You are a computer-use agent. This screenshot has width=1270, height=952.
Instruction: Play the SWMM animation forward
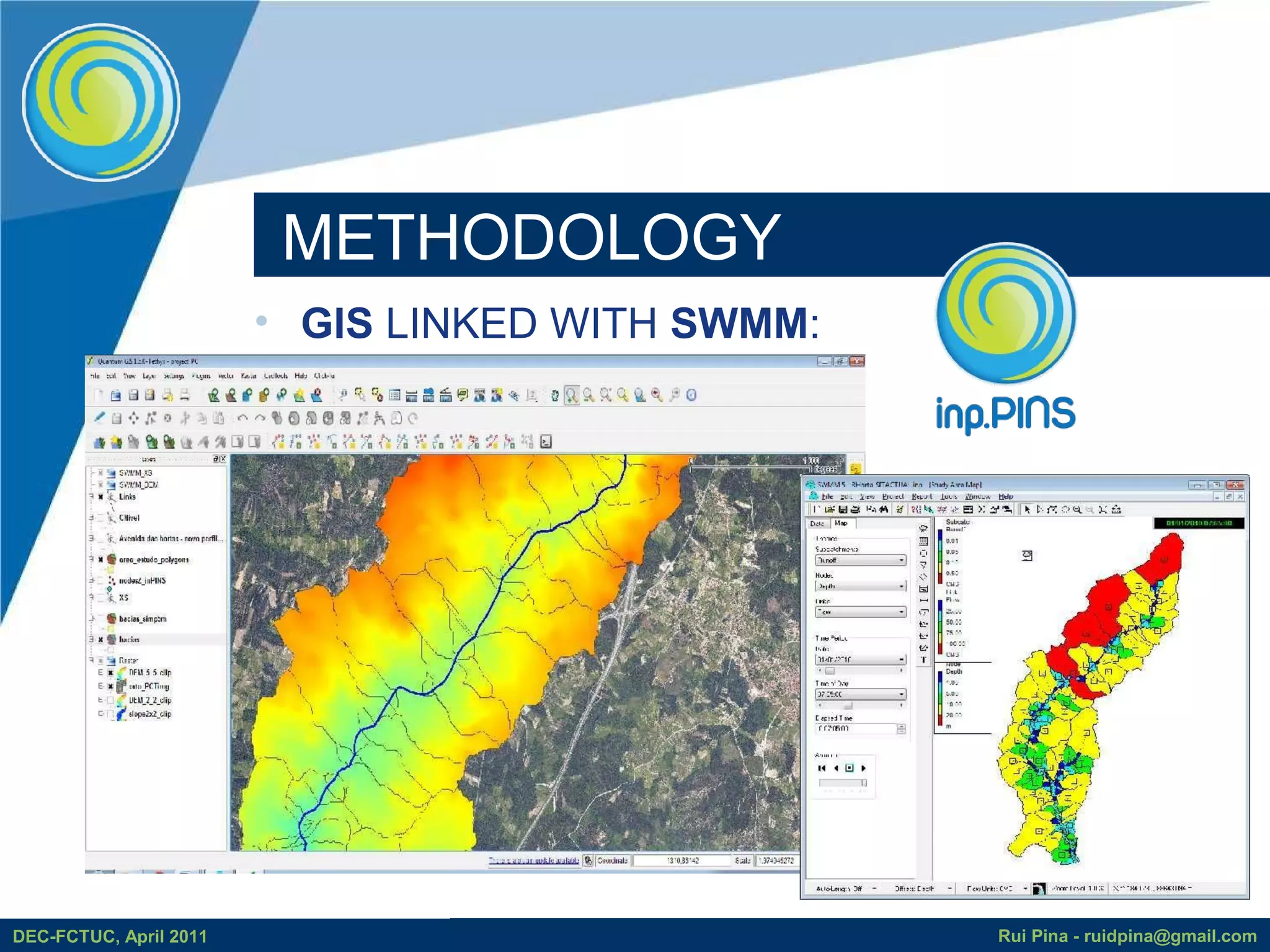click(863, 768)
